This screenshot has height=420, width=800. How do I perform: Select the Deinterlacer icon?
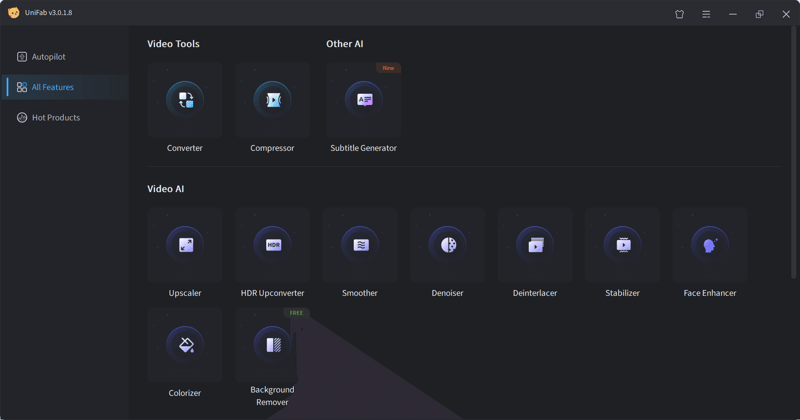coord(535,245)
